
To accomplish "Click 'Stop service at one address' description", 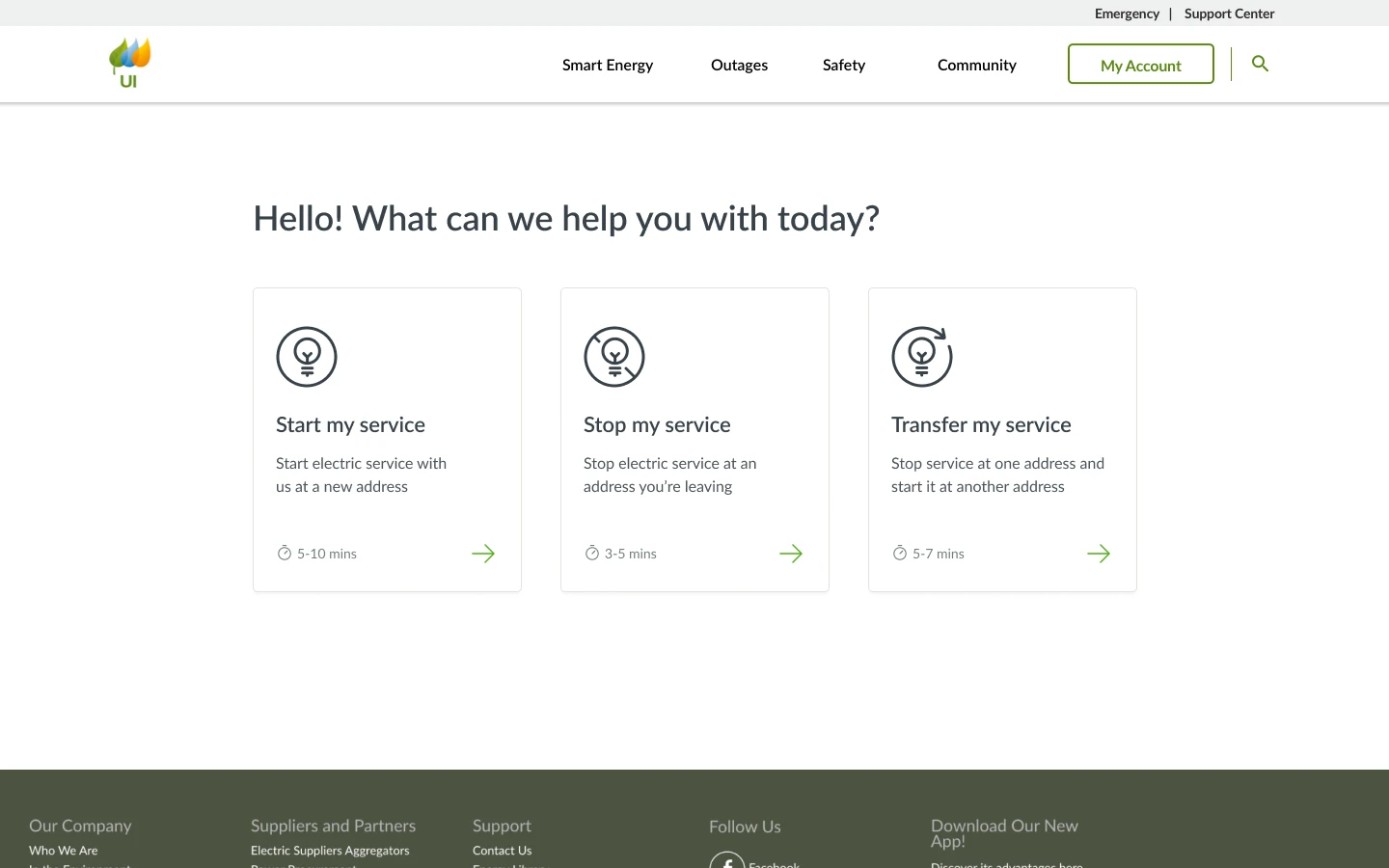I will click(998, 475).
